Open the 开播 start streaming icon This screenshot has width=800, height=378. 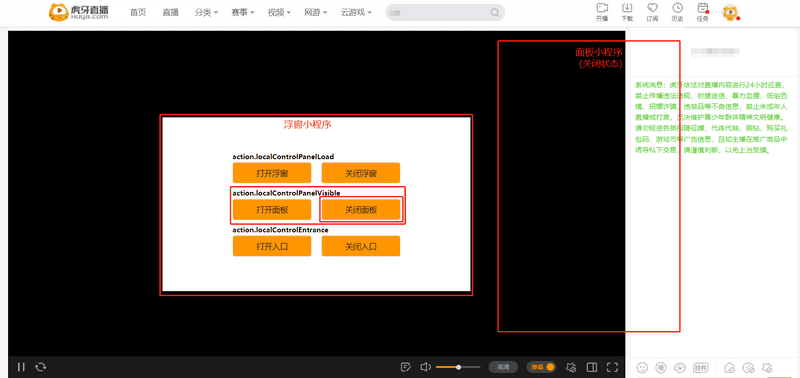point(602,12)
